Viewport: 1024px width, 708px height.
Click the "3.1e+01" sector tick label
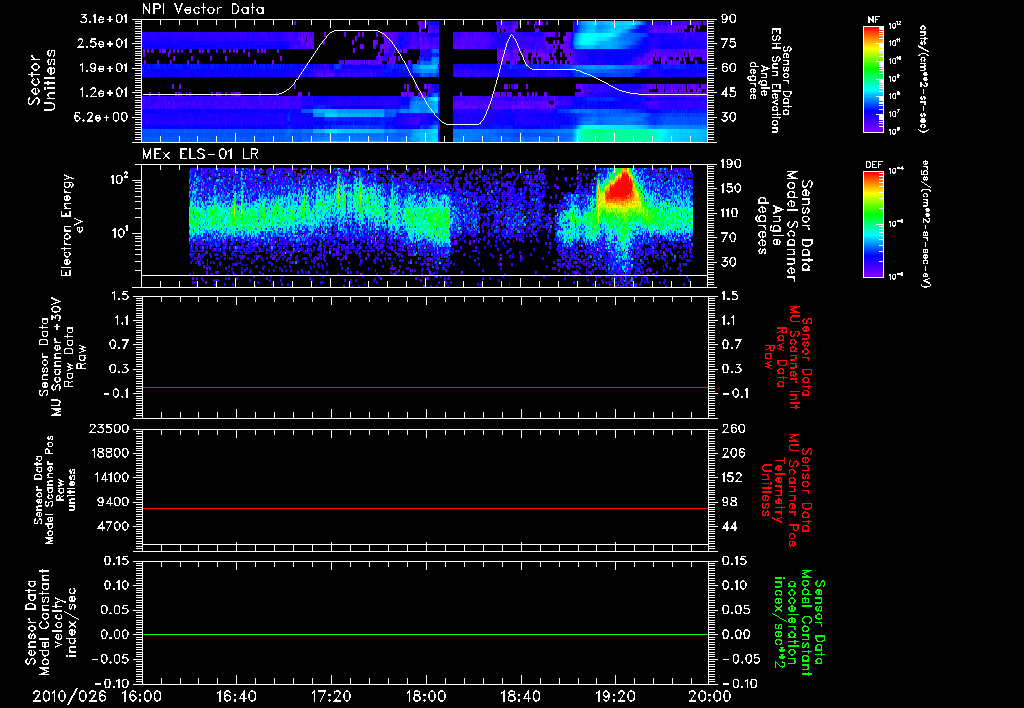click(105, 19)
